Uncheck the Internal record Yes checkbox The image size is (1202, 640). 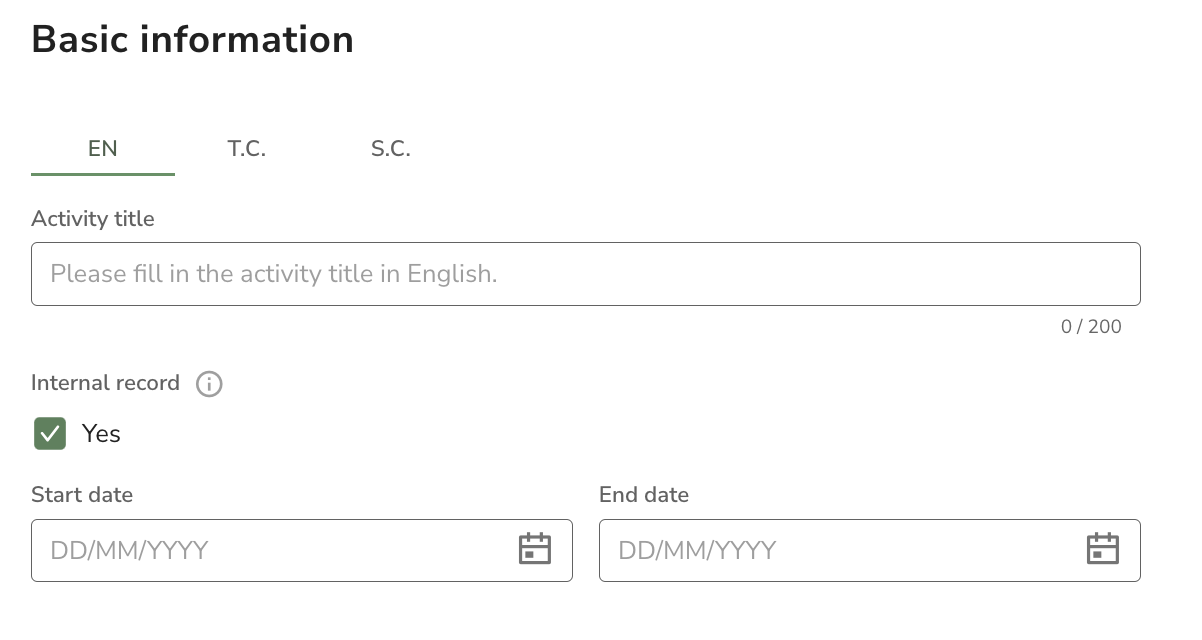tap(50, 433)
